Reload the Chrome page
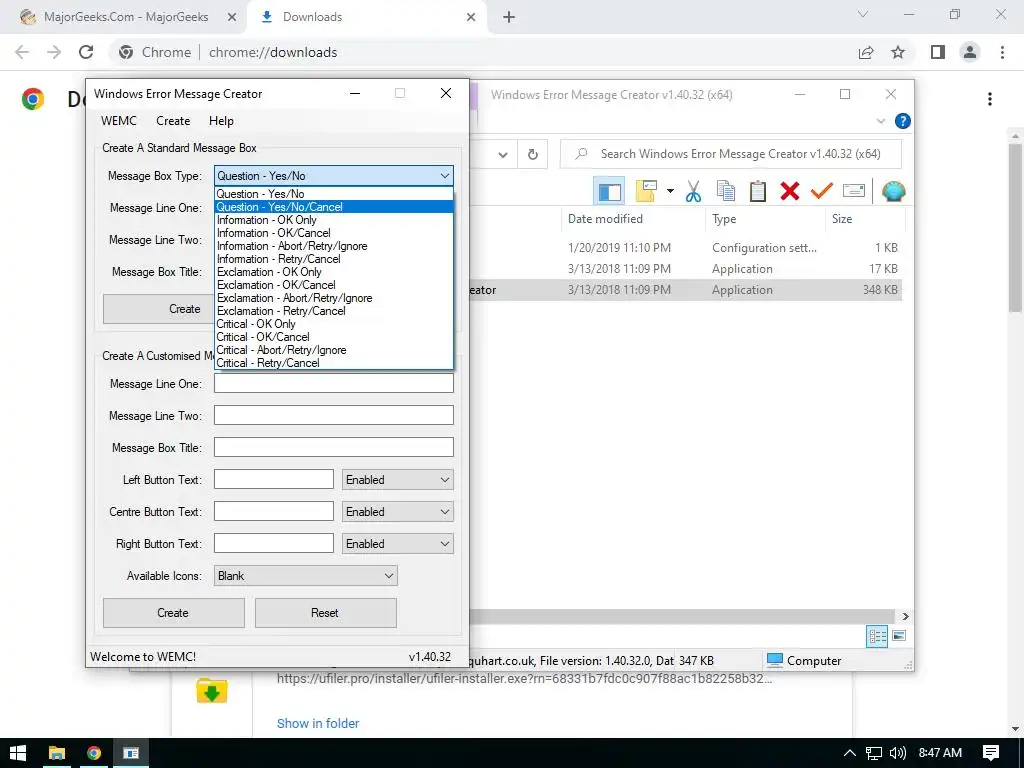 click(86, 52)
